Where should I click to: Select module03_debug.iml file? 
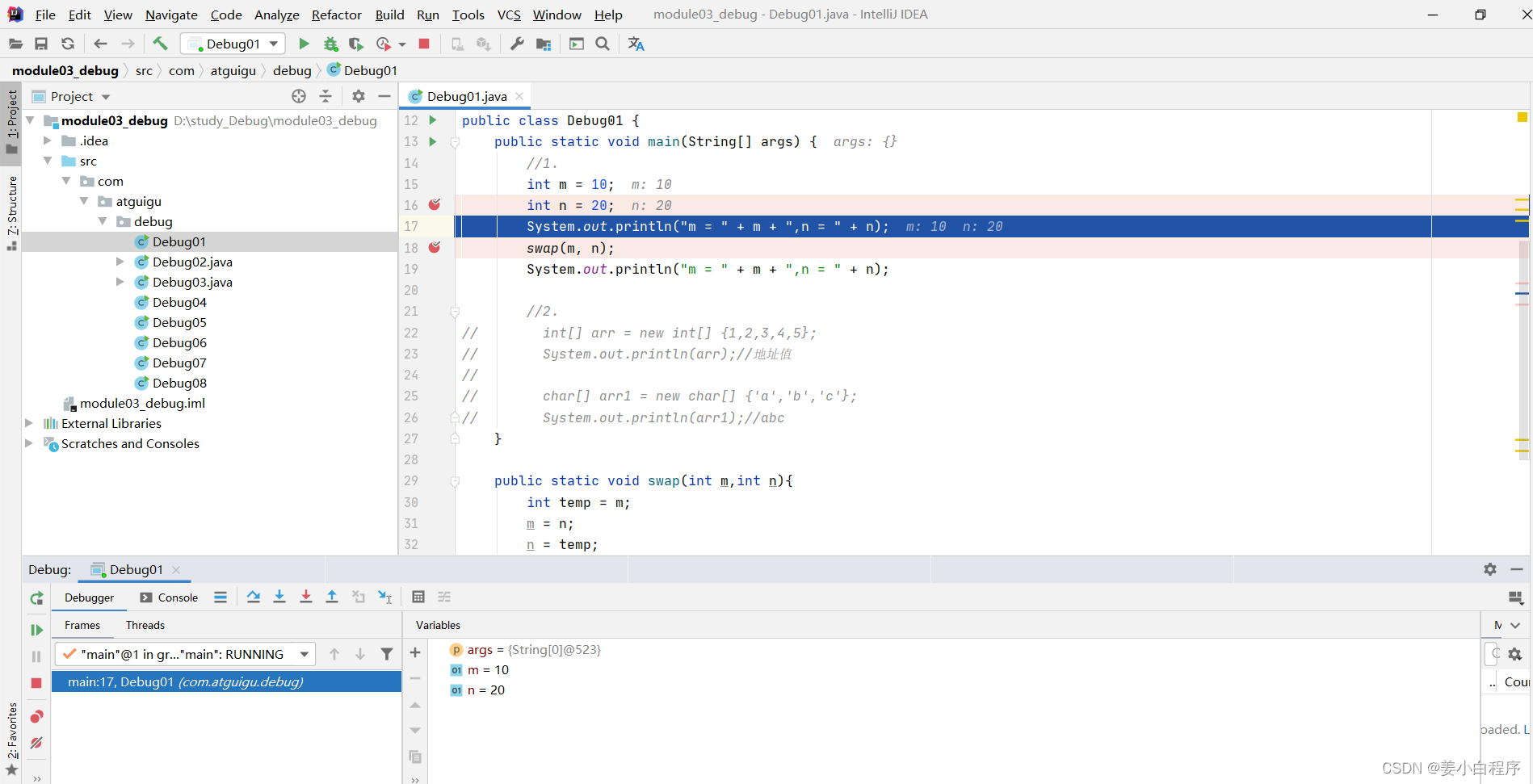pos(142,403)
